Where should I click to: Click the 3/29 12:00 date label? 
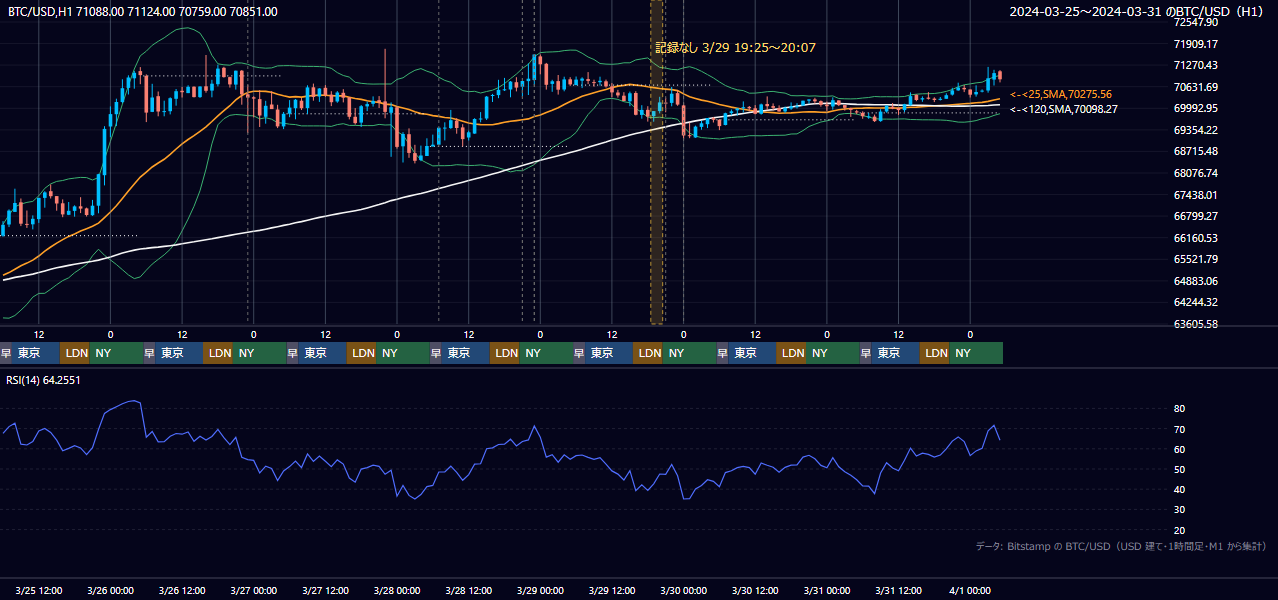612,590
